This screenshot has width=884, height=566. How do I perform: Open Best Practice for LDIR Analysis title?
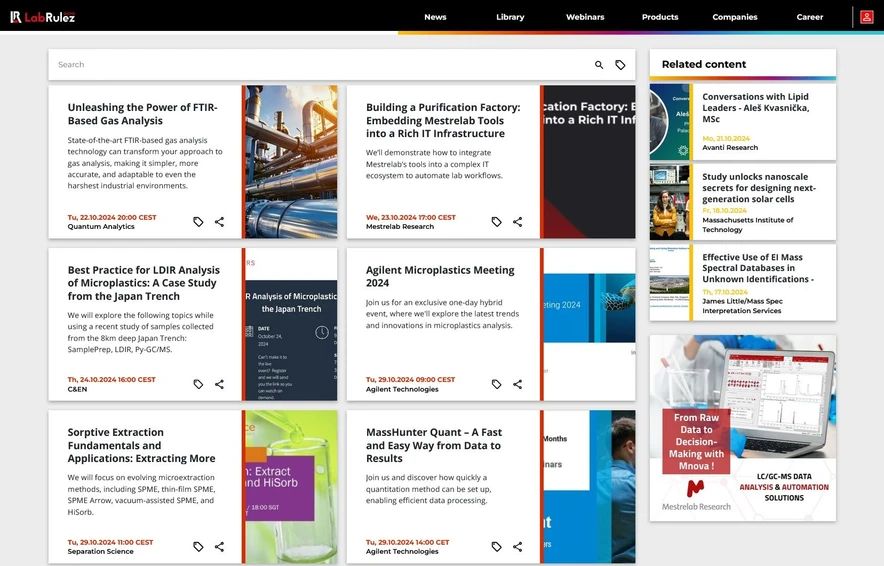click(144, 283)
